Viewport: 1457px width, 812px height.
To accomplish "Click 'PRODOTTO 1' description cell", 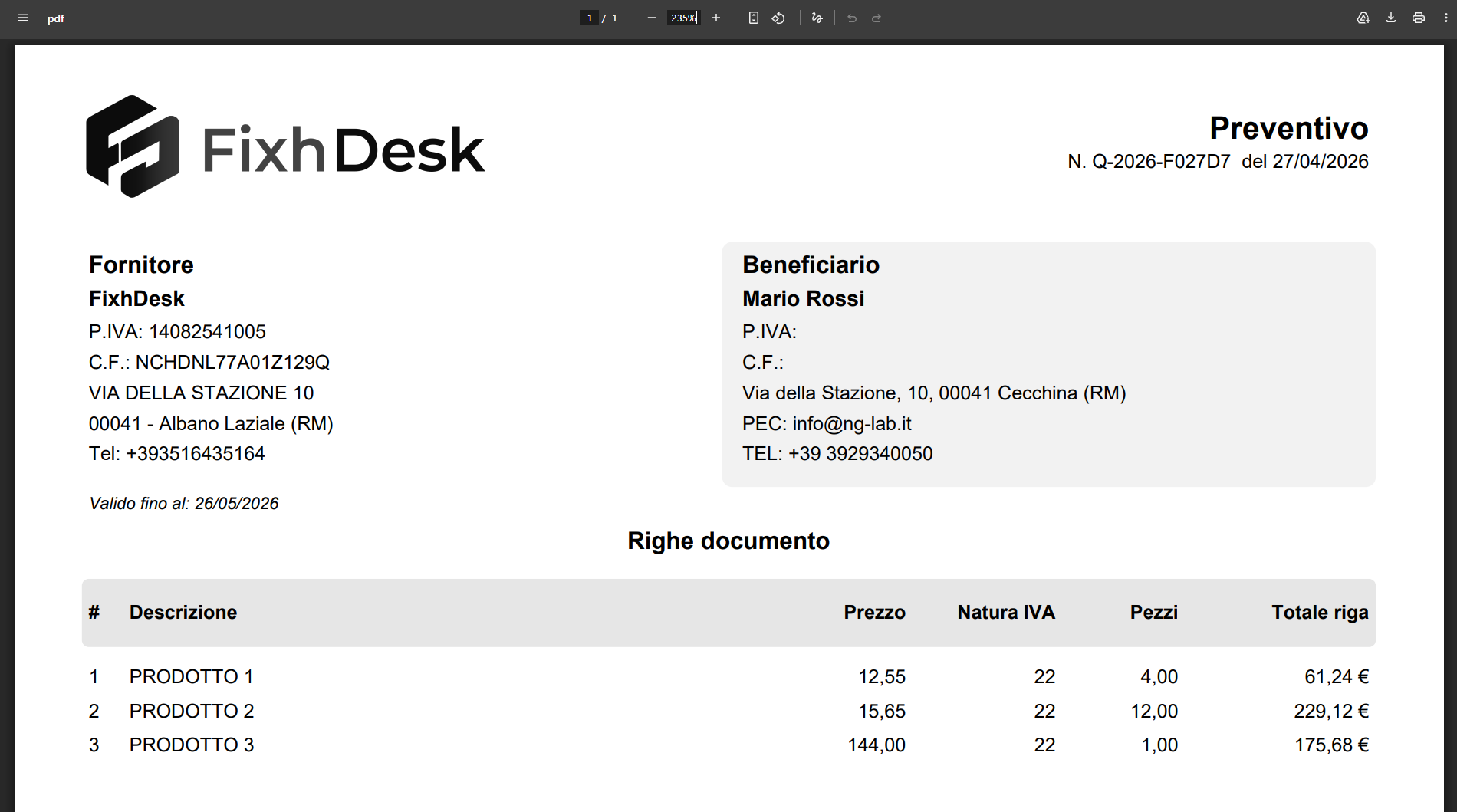I will pos(192,677).
